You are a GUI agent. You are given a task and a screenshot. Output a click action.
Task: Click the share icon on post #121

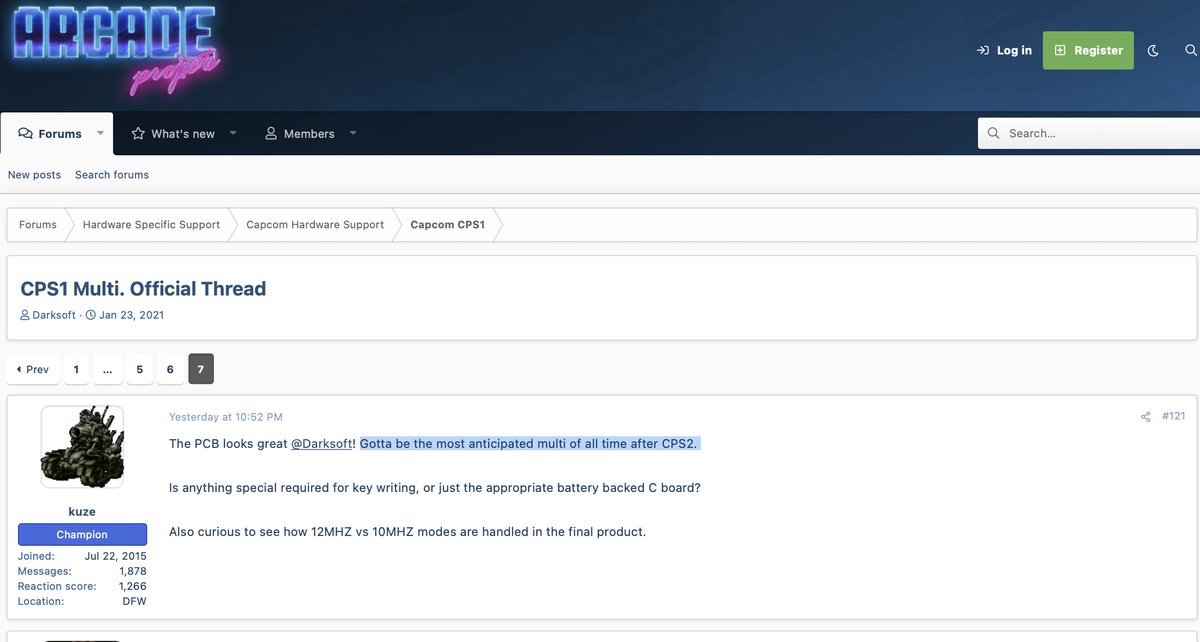click(1145, 417)
